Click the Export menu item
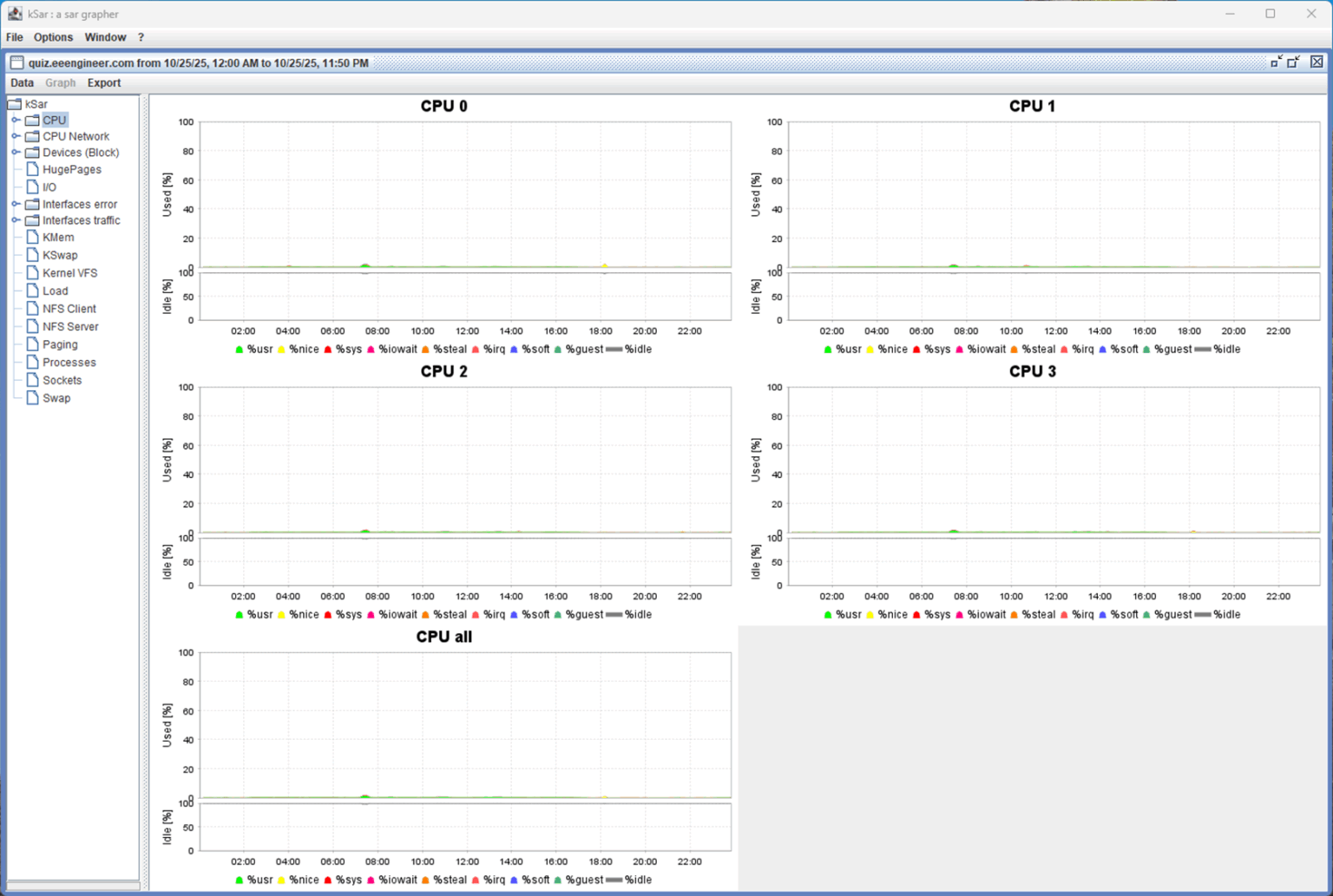Screen dimensions: 1333x896 103,82
